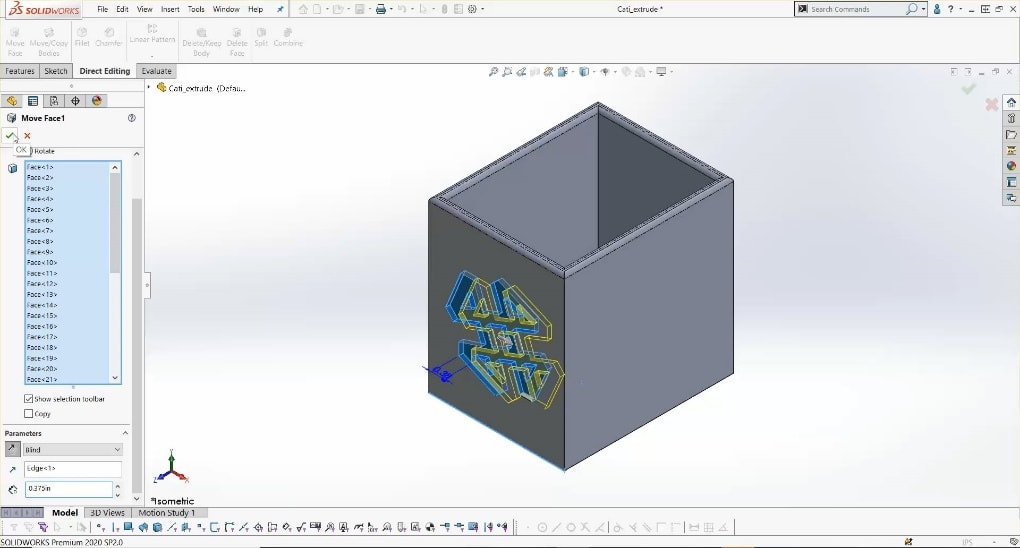Enable the Copy checkbox
1020x548 pixels.
click(29, 413)
